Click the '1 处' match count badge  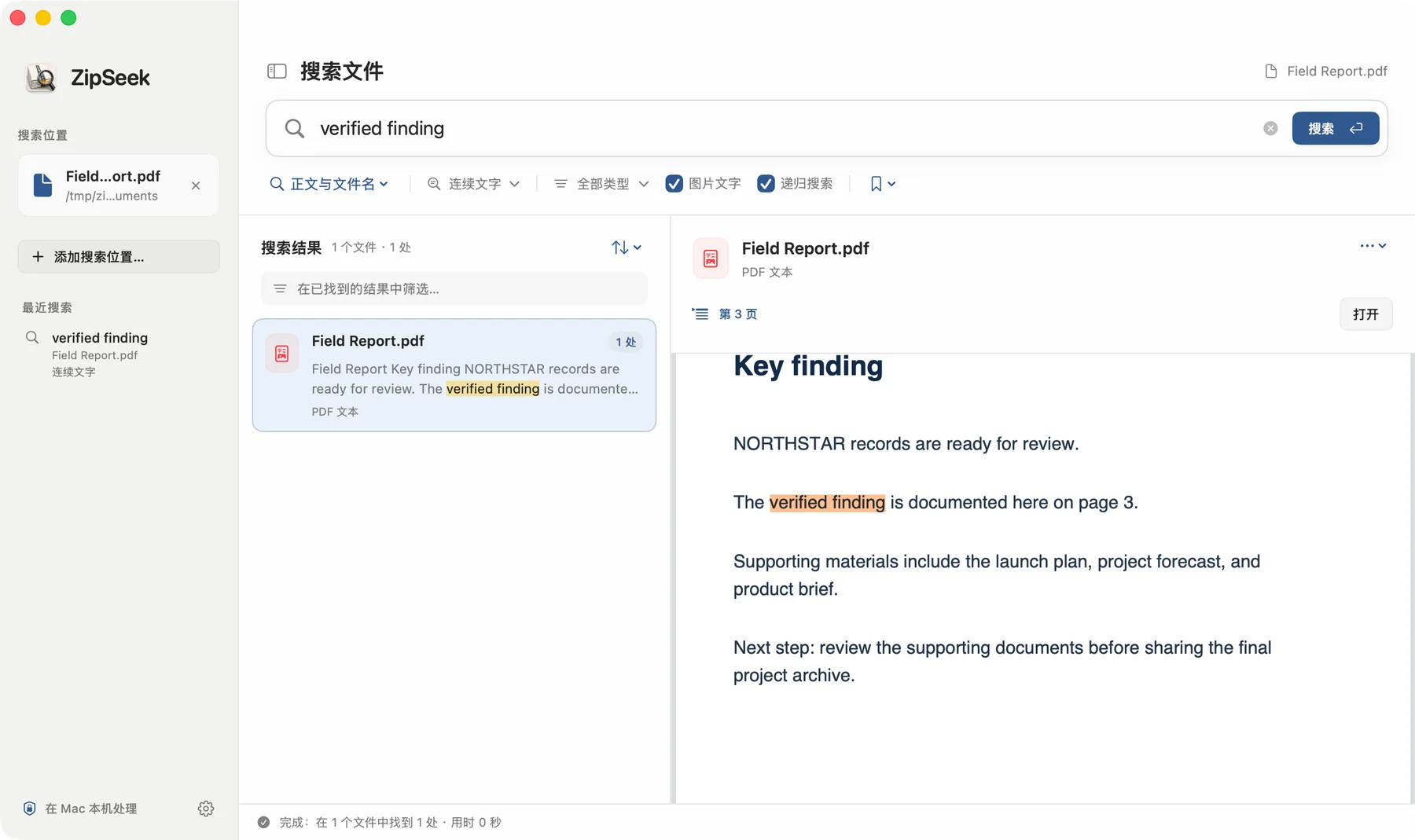(626, 342)
